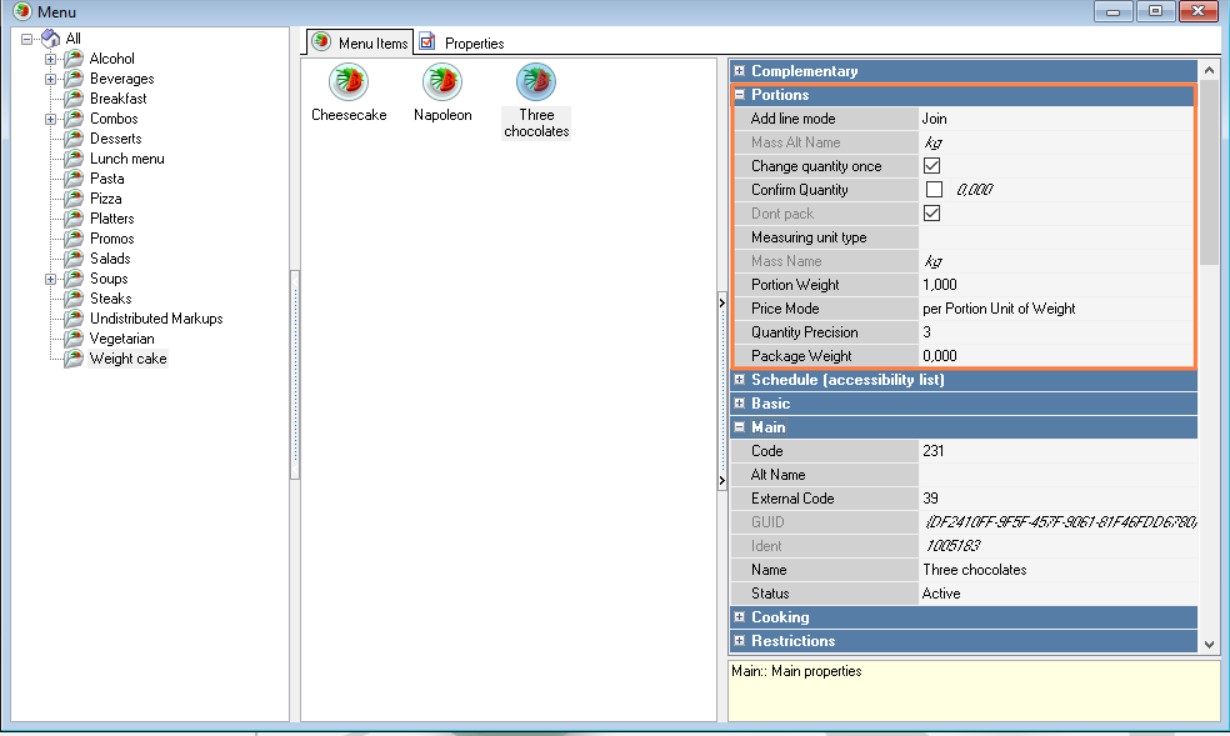This screenshot has height=736, width=1230.
Task: Click the Desserts folder icon
Action: [73, 139]
